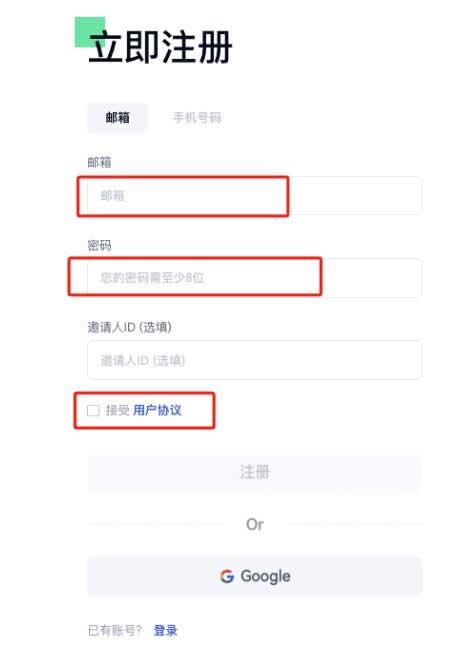Open the 用户协议 link
Viewport: 465px width, 651px height.
pyautogui.click(x=157, y=410)
